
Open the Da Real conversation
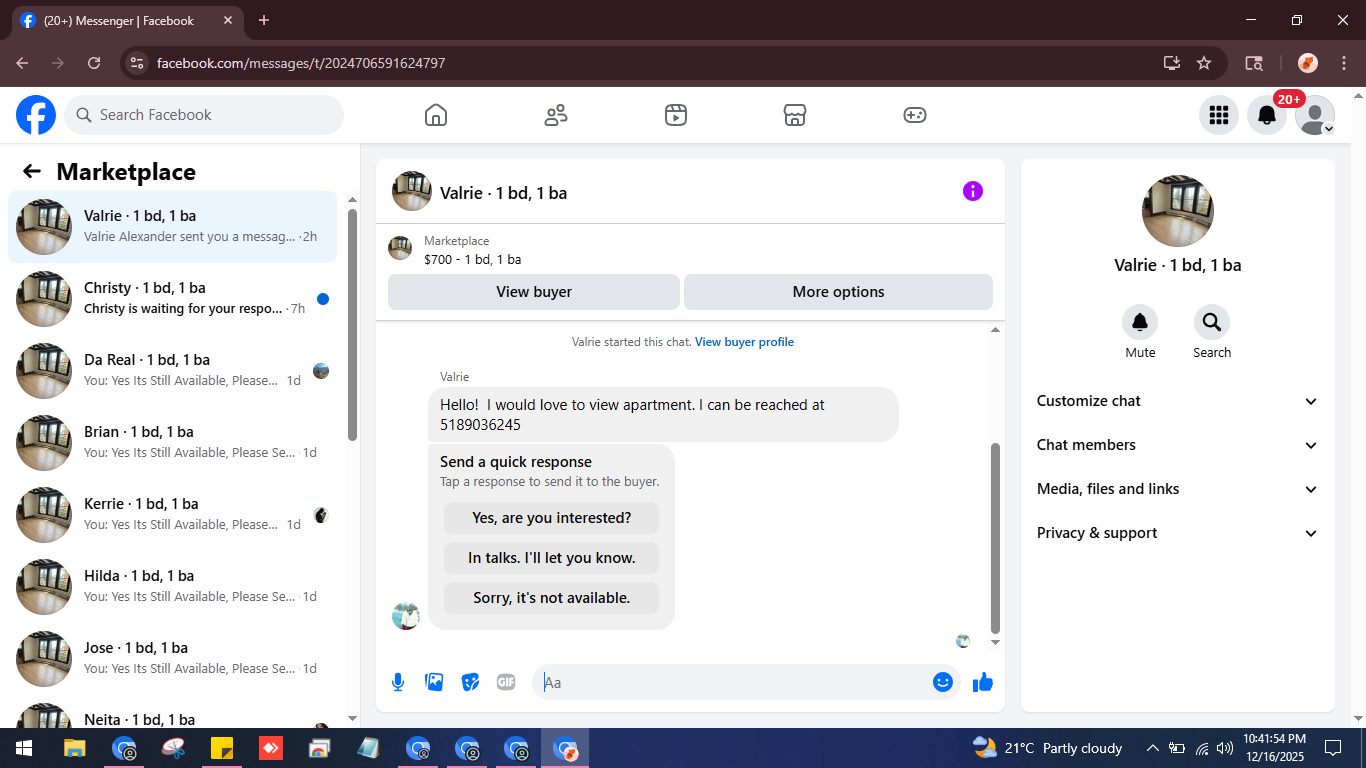coord(172,371)
